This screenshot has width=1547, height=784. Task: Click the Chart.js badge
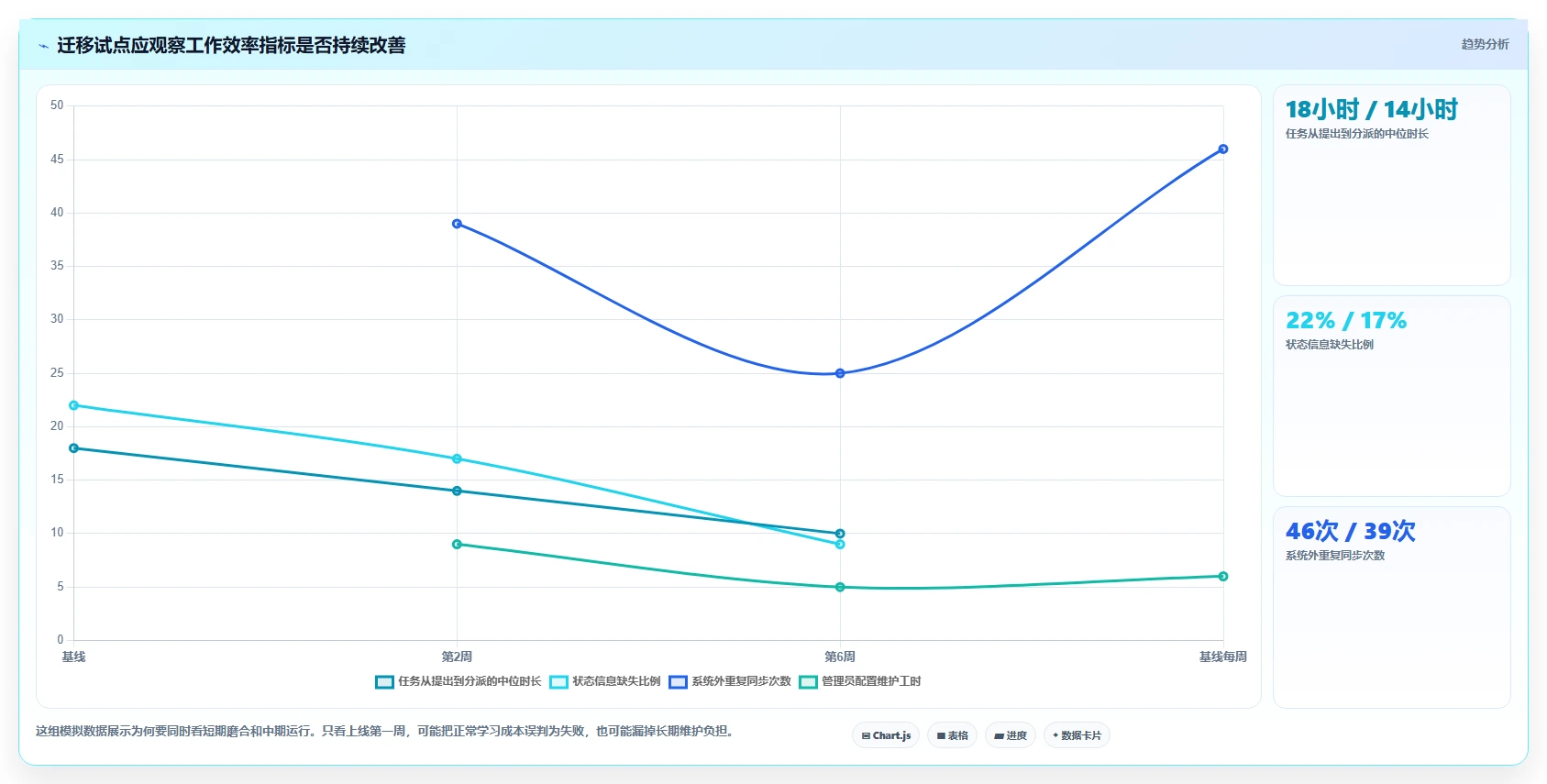point(886,735)
